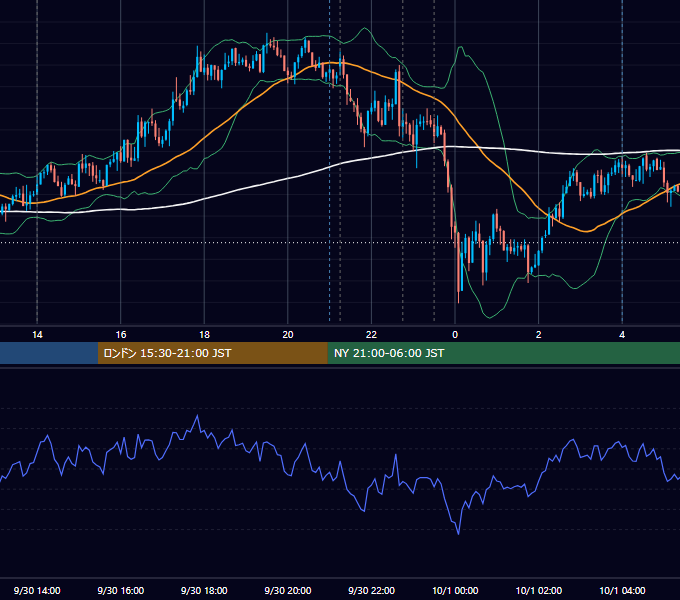The height and width of the screenshot is (600, 680).
Task: Click the lower axis label 10/1 00:00
Action: tap(455, 590)
